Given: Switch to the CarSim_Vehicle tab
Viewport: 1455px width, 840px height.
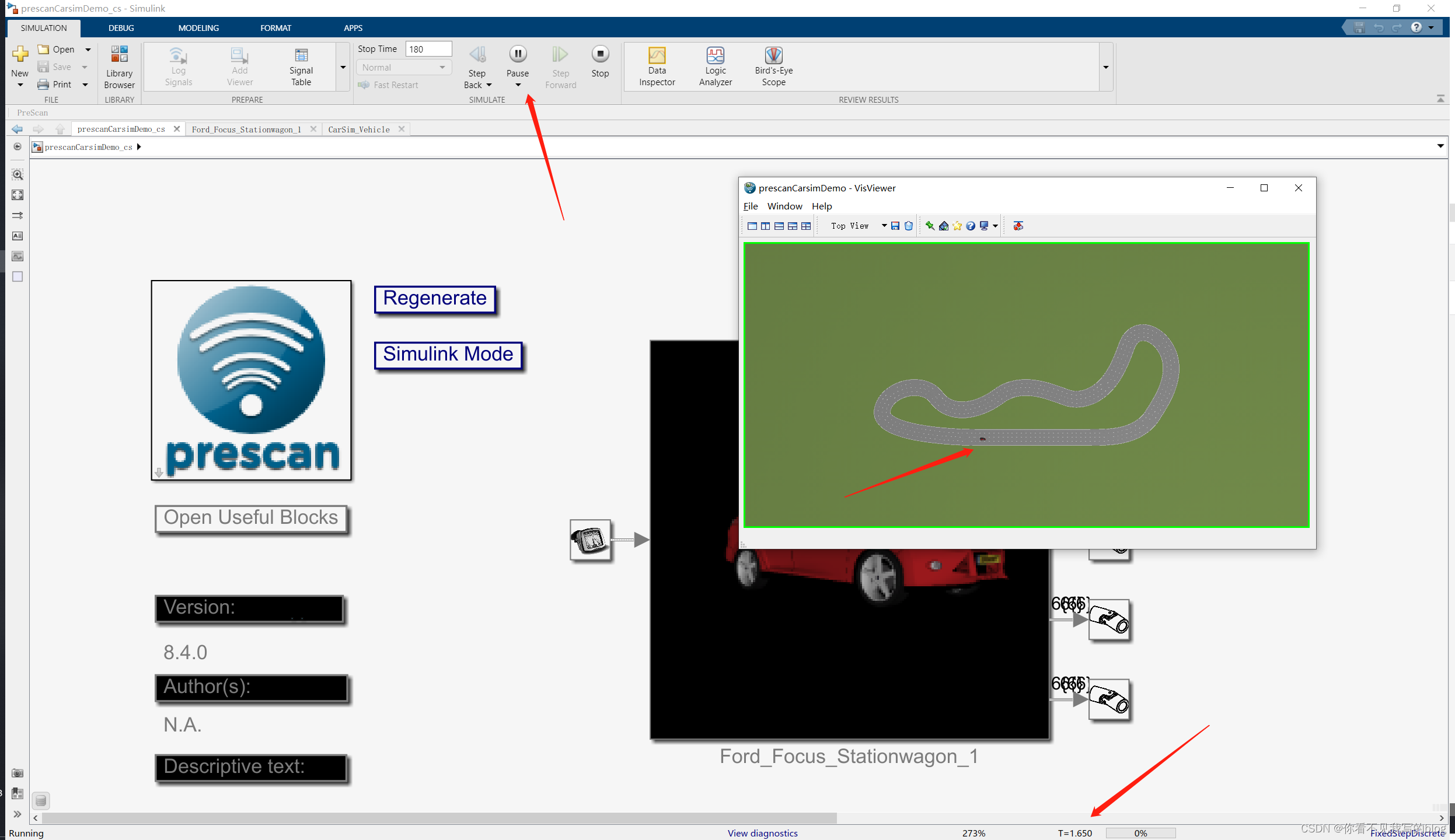Looking at the screenshot, I should [358, 128].
